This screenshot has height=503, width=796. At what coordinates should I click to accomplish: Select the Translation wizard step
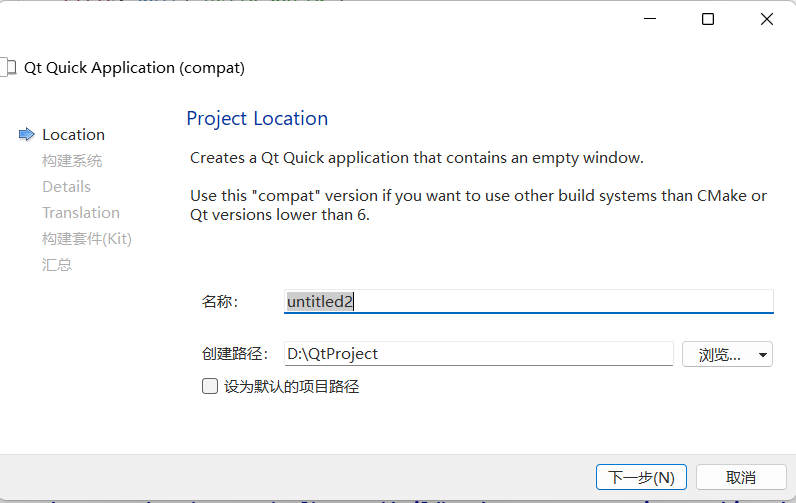(81, 213)
